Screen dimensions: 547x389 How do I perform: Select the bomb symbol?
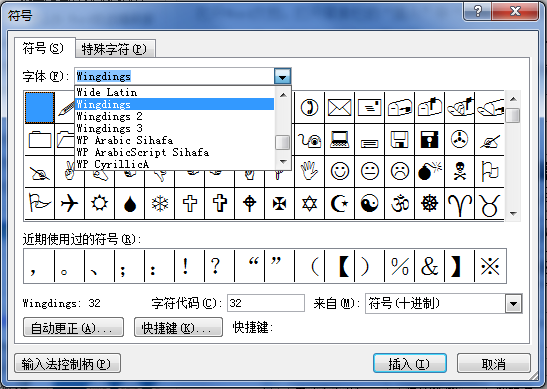(429, 171)
